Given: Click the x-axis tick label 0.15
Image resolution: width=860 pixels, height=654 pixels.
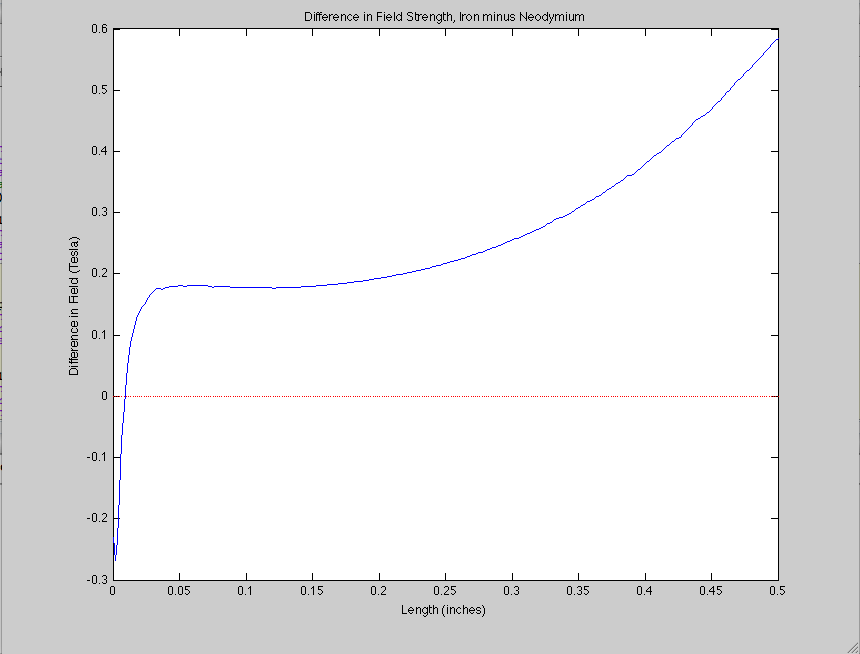Looking at the screenshot, I should pyautogui.click(x=312, y=592).
